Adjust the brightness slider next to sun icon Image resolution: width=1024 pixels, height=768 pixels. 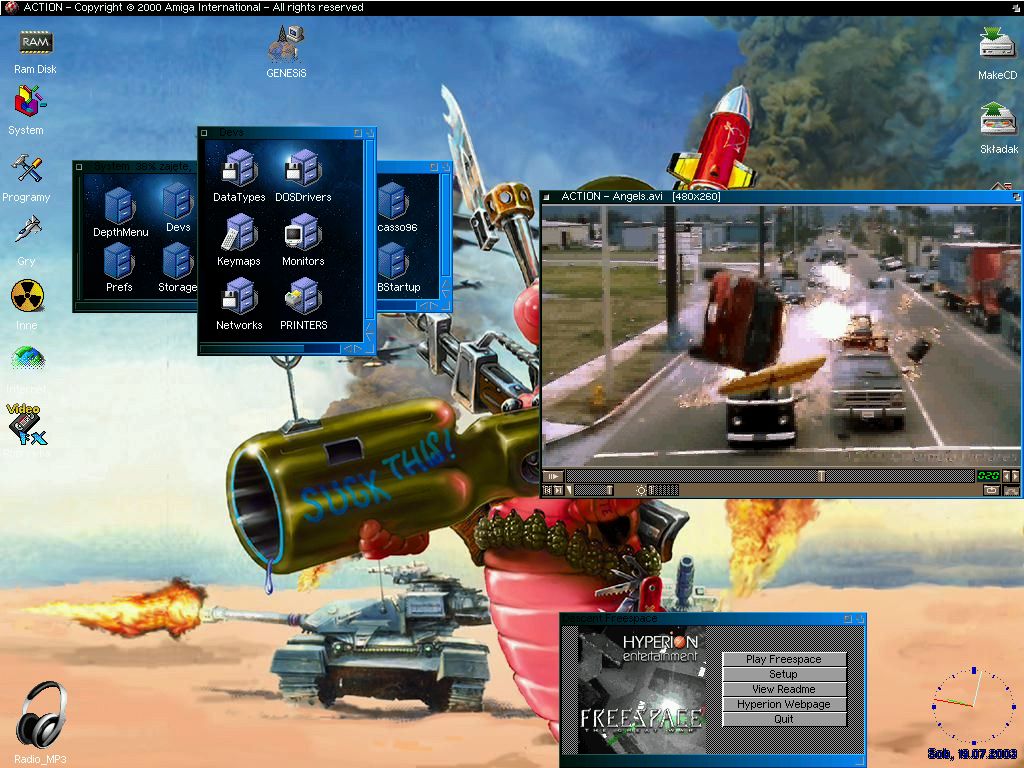pos(663,490)
